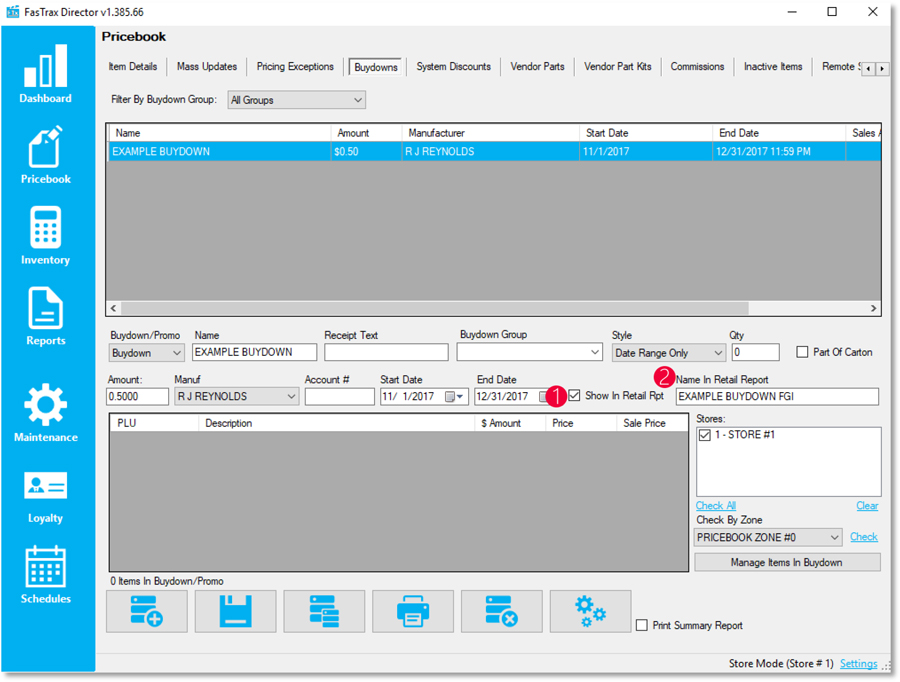Image resolution: width=900 pixels, height=682 pixels.
Task: Click the PLU column header
Action: click(154, 423)
